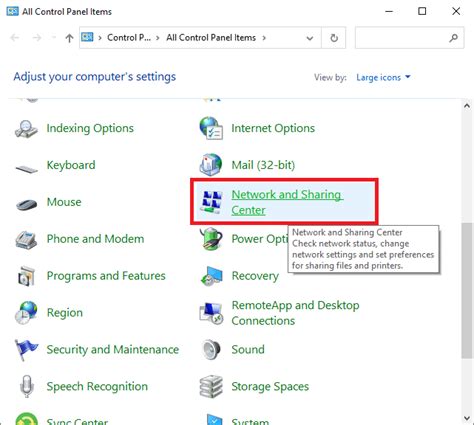Click the Keyboard icon
This screenshot has height=425, width=474.
point(26,169)
